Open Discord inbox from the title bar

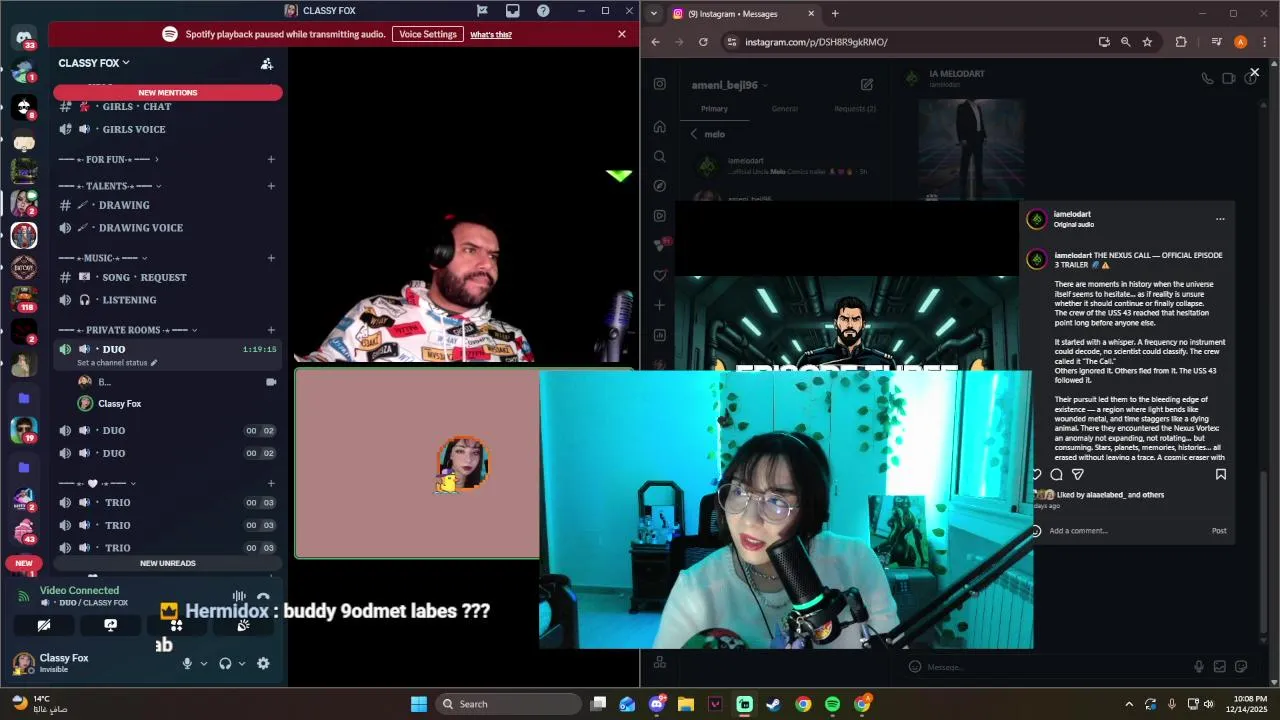pos(512,11)
